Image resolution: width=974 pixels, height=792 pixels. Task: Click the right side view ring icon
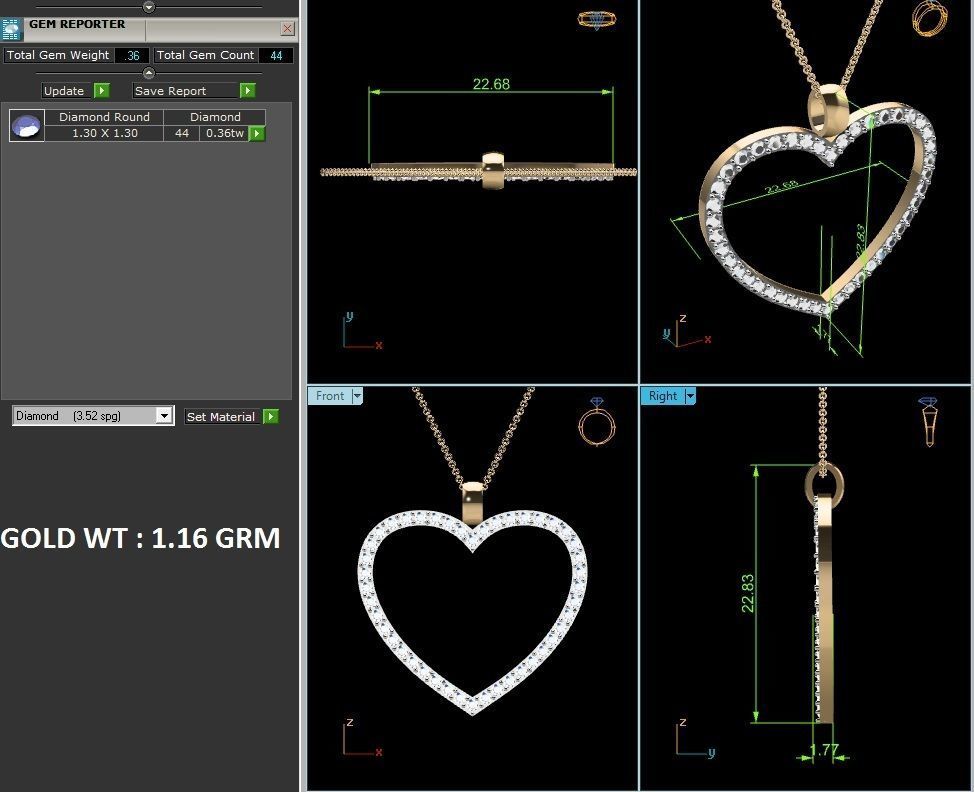click(x=928, y=422)
